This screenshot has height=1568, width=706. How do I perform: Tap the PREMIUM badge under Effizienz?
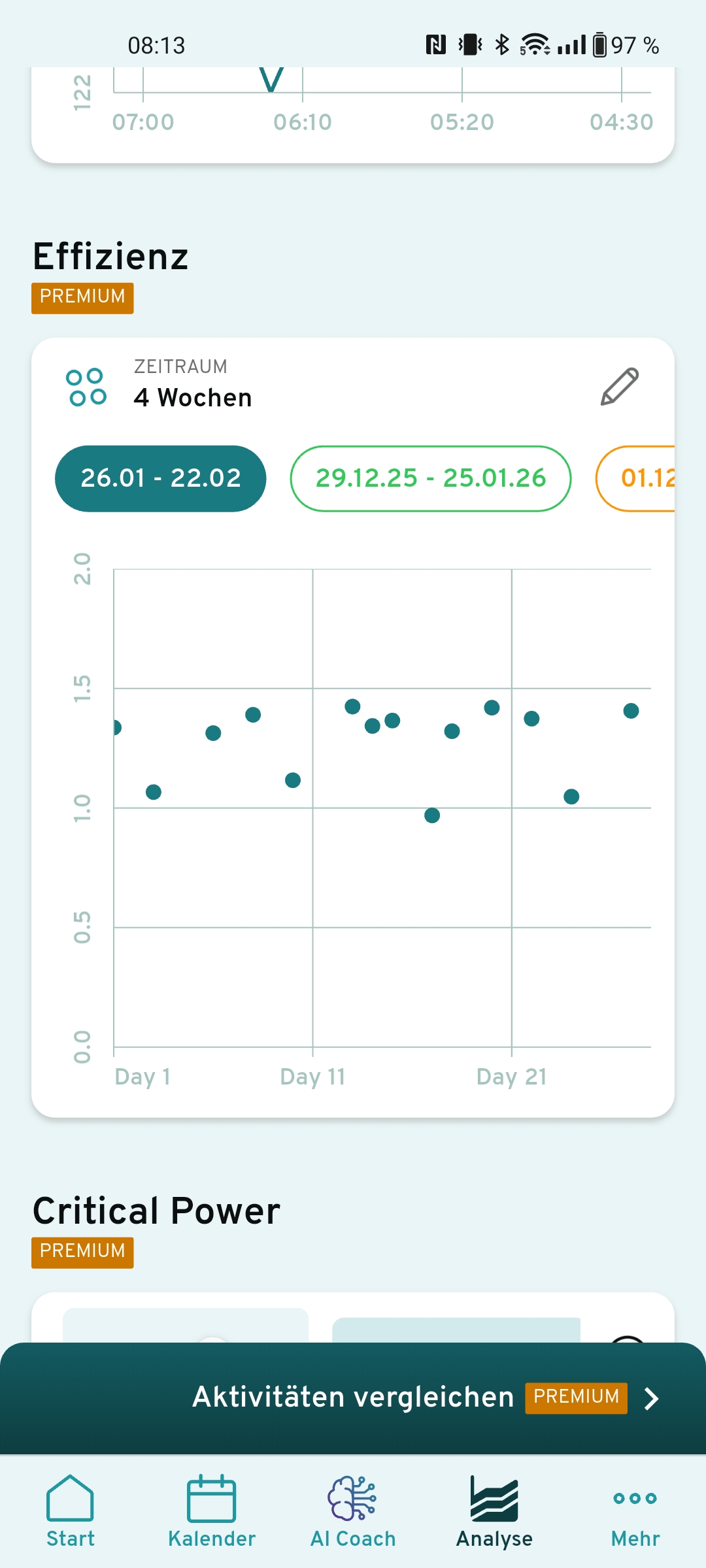(82, 297)
